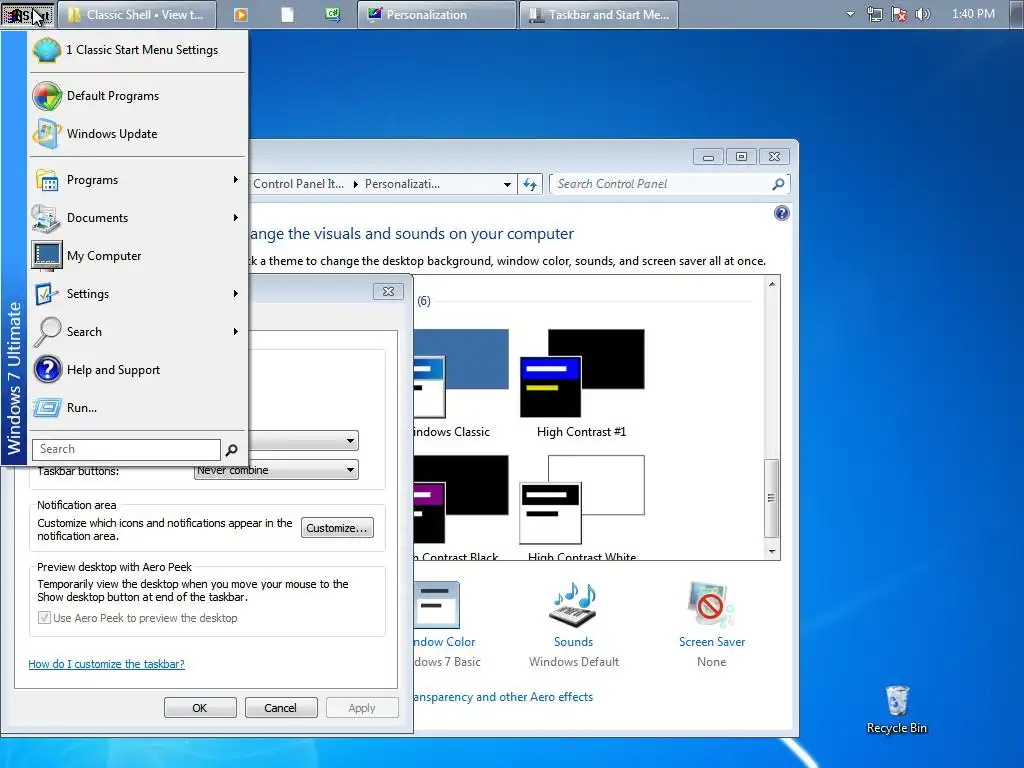Expand the Personalizati... breadcrumb arrow
Screen dimensions: 1024x768
[356, 184]
